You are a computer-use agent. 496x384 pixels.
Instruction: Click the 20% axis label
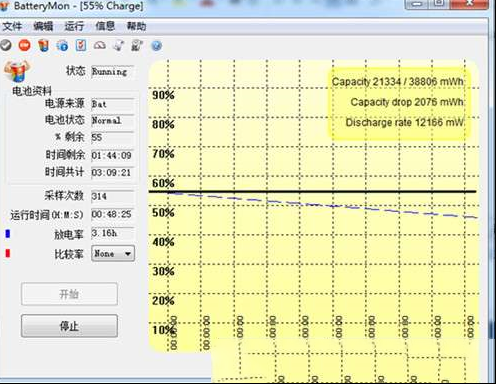(163, 300)
